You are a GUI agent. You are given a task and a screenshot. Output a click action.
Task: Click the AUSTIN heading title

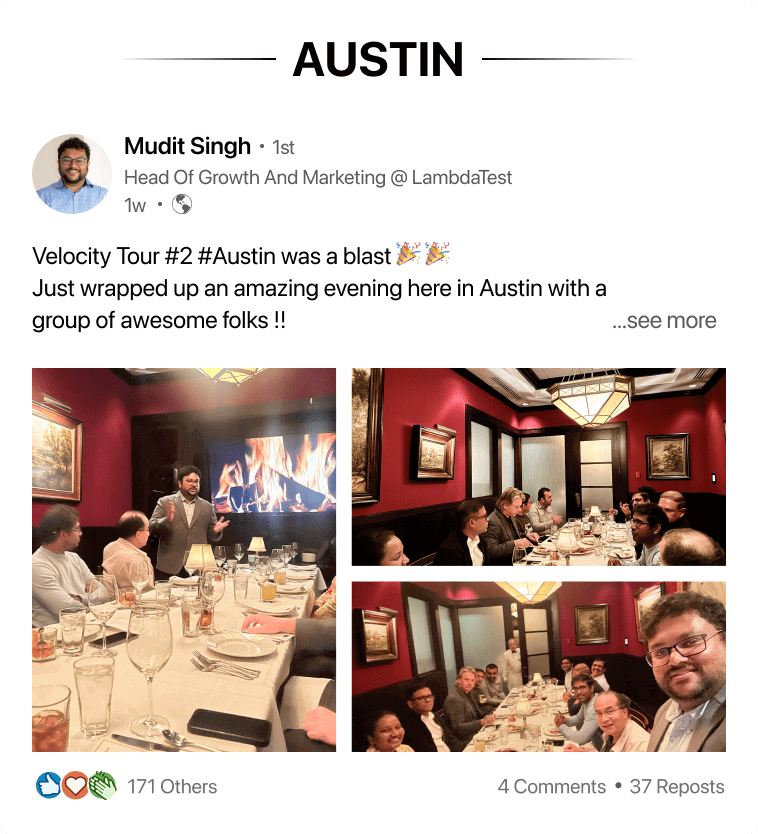(378, 59)
